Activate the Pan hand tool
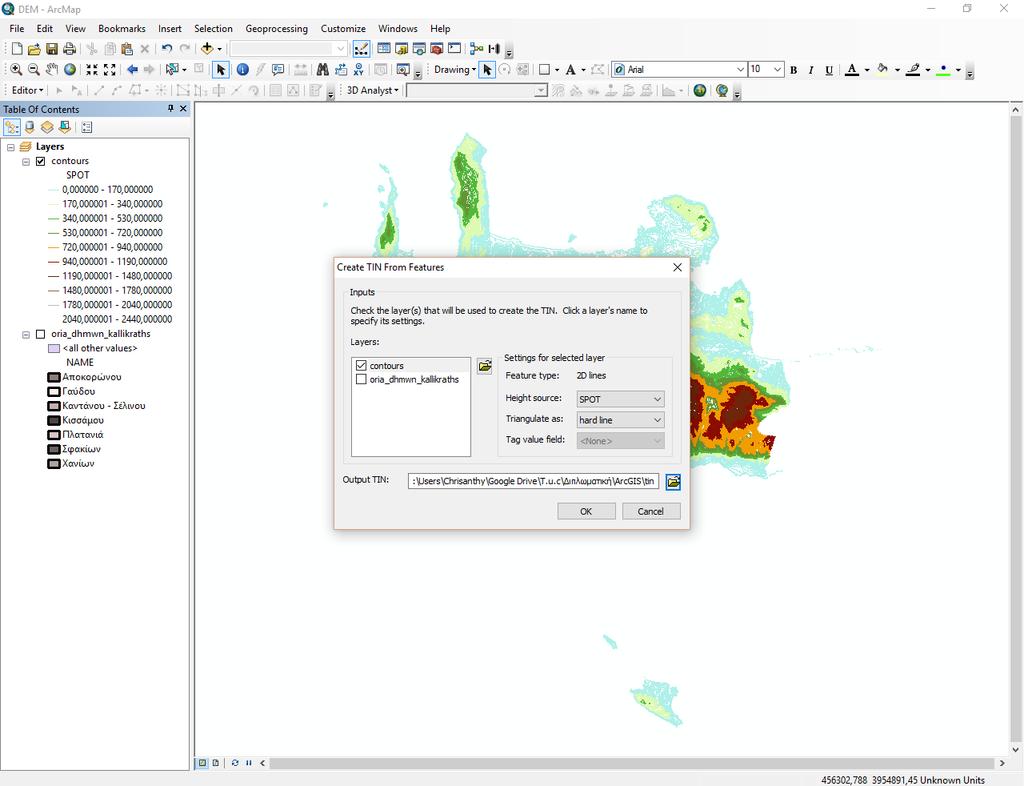Screen dimensions: 1024x786 point(52,69)
